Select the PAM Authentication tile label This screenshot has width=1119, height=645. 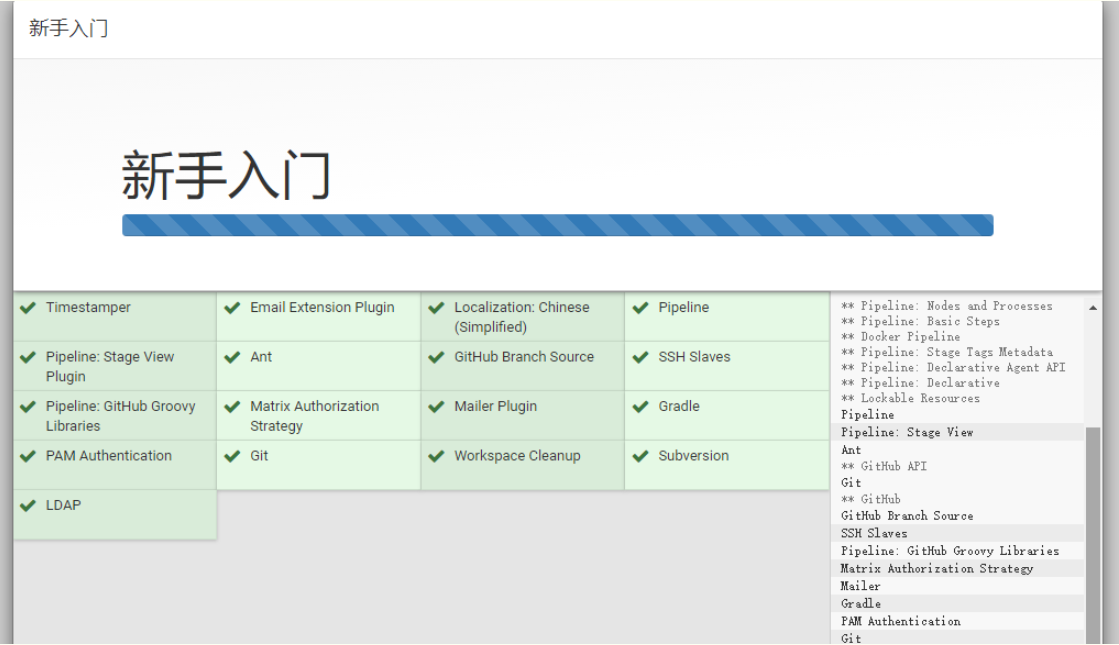pos(108,456)
